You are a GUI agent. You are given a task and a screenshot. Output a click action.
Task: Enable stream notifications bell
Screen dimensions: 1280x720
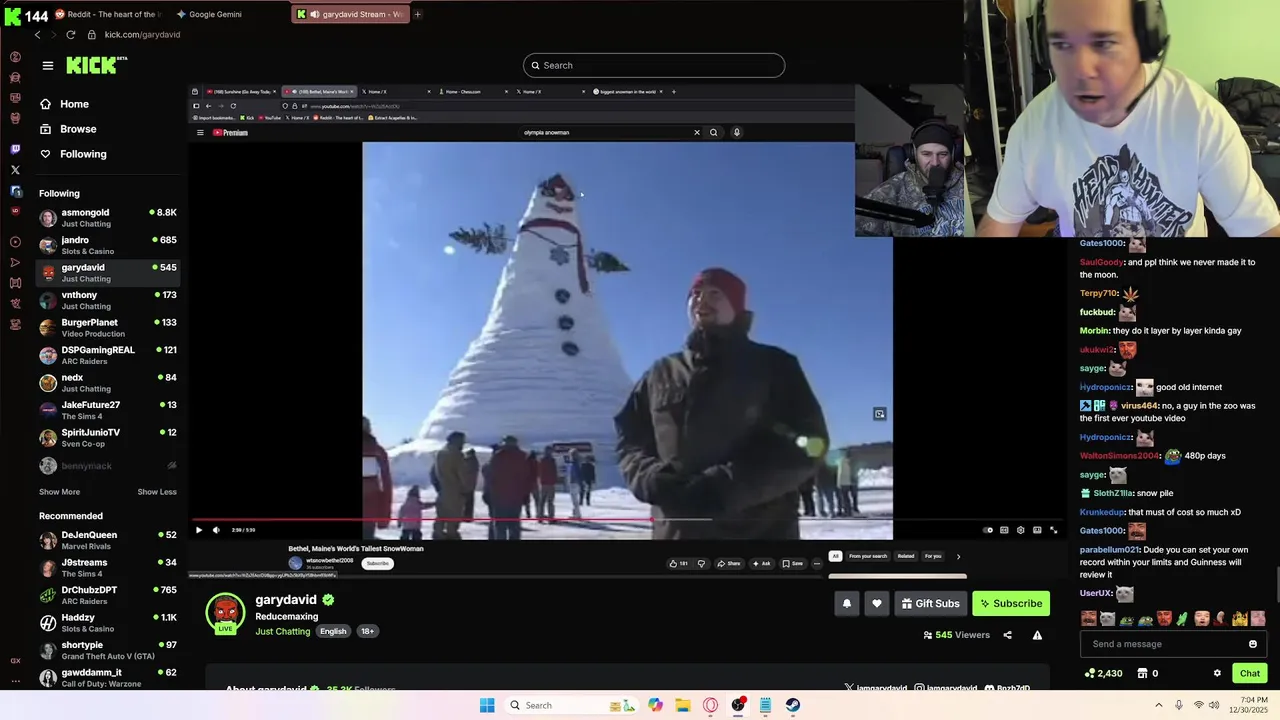847,603
